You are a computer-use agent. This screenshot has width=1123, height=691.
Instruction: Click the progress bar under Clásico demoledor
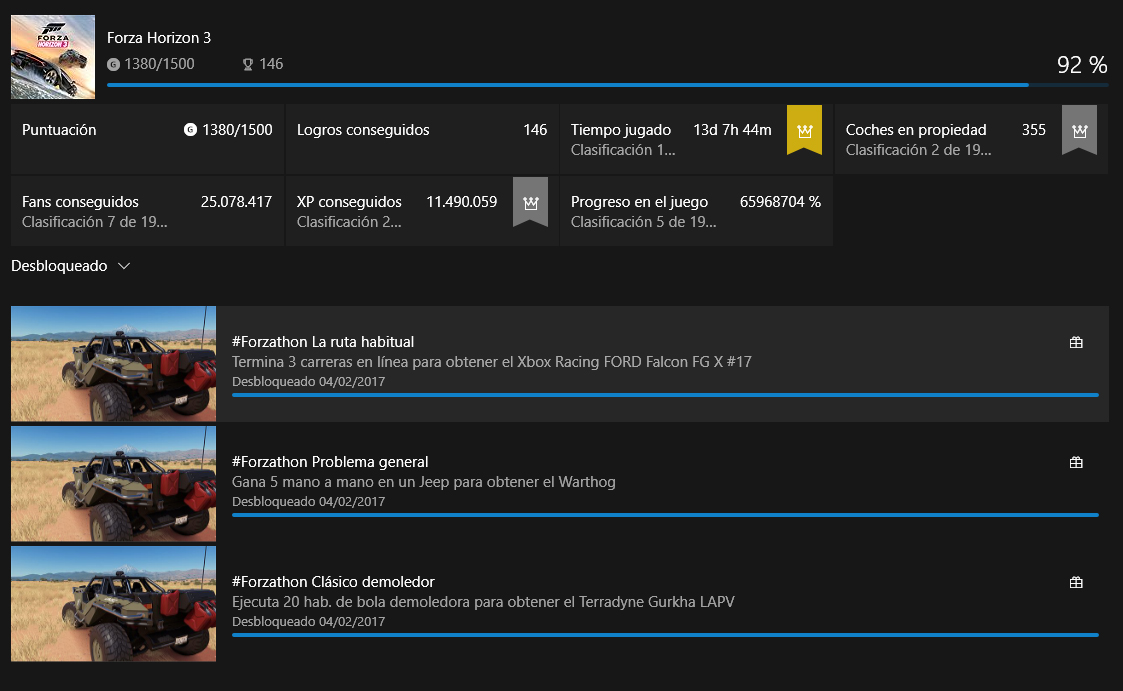[x=665, y=634]
